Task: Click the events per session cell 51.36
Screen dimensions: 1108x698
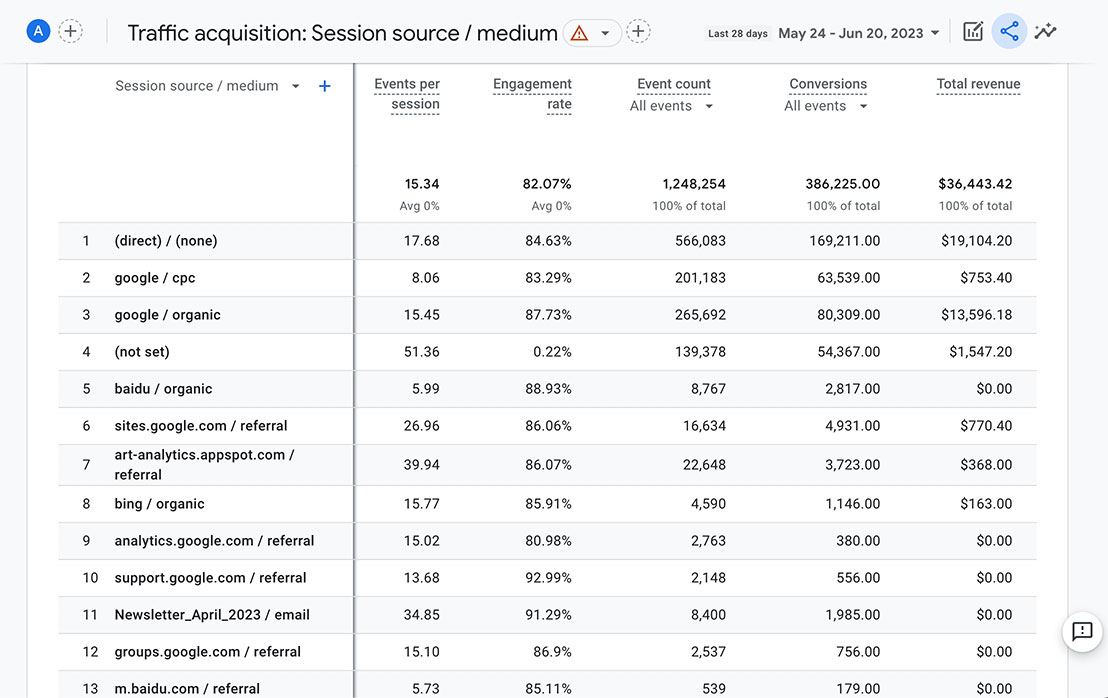Action: (x=421, y=352)
